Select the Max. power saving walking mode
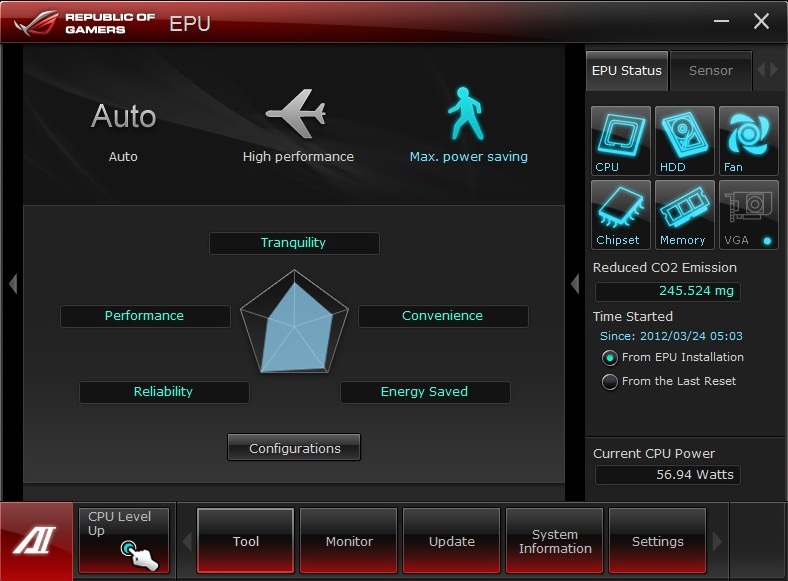 tap(468, 126)
